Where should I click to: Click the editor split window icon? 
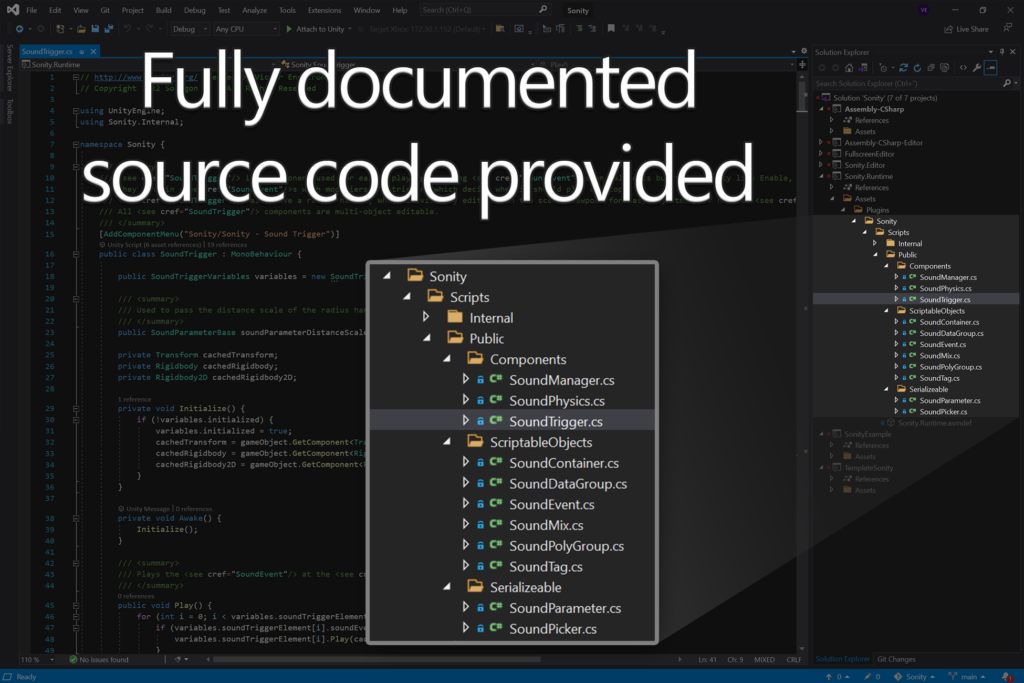pyautogui.click(x=802, y=65)
